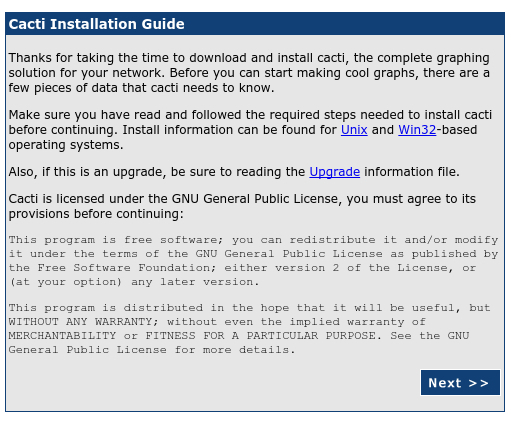Click the text 'Make sure you have read'

coord(86,115)
